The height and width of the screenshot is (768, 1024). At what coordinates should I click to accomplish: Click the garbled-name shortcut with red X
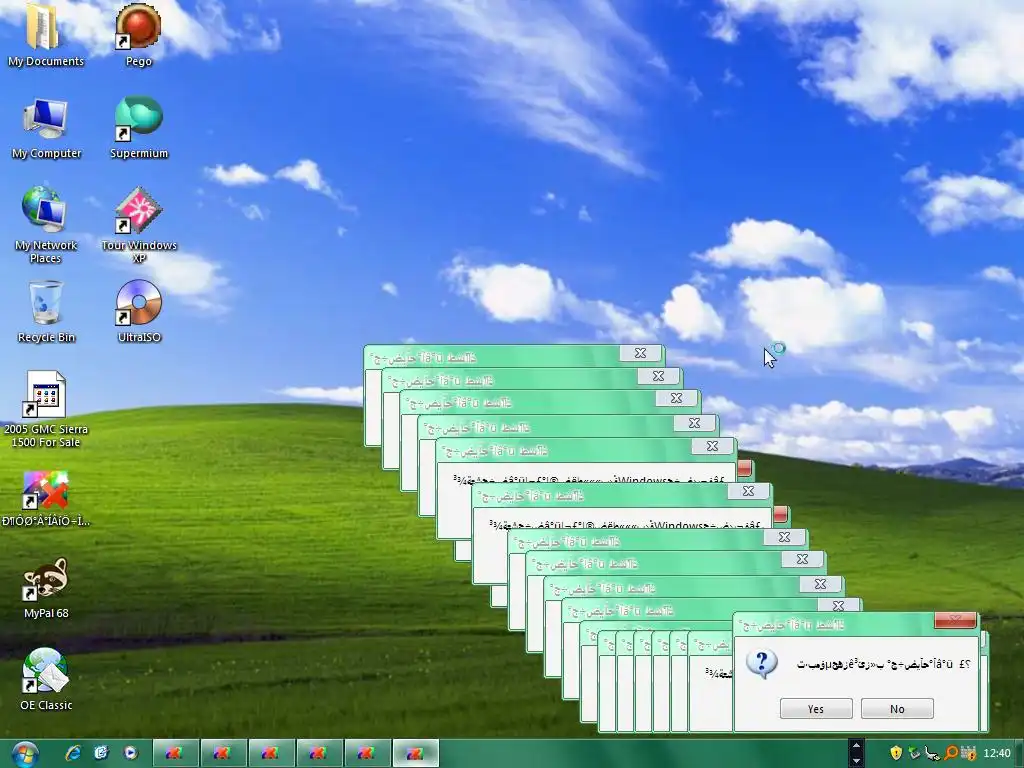coord(44,490)
